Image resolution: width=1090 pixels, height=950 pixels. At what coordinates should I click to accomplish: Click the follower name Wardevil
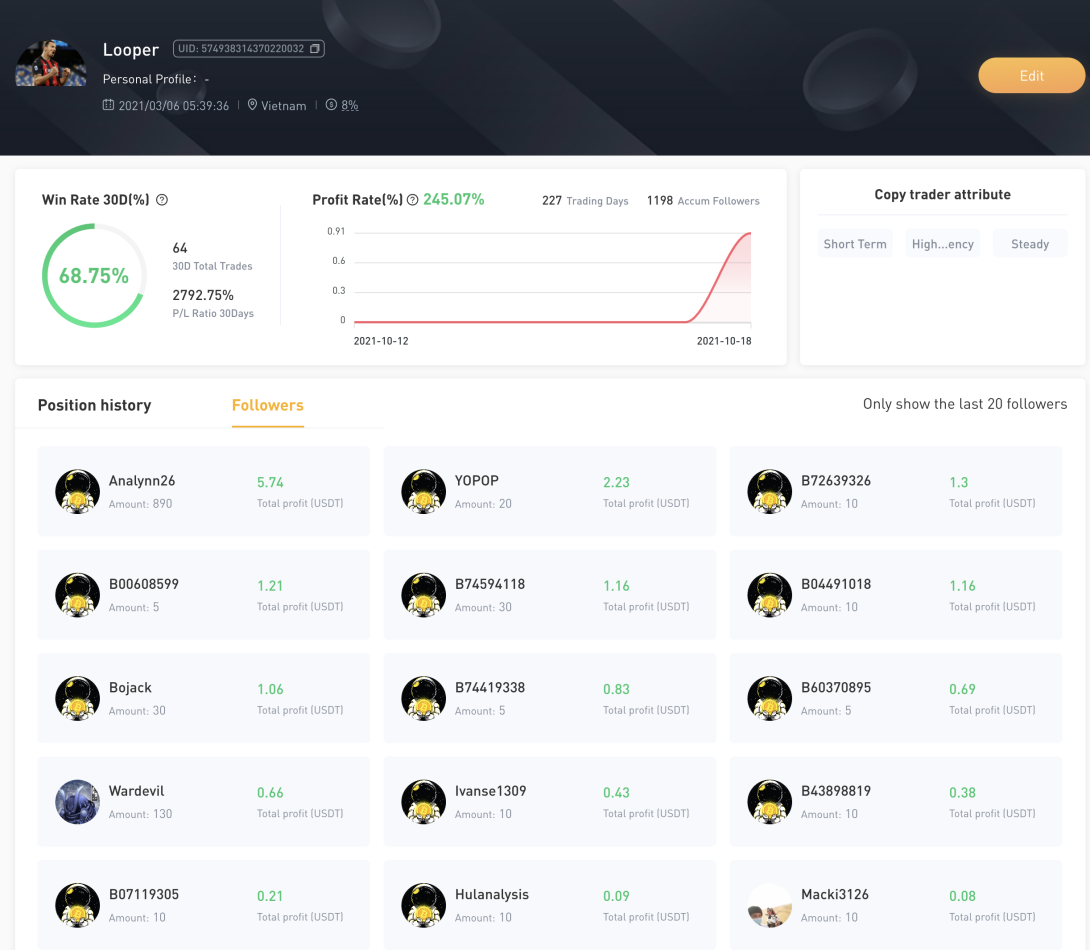tap(136, 791)
